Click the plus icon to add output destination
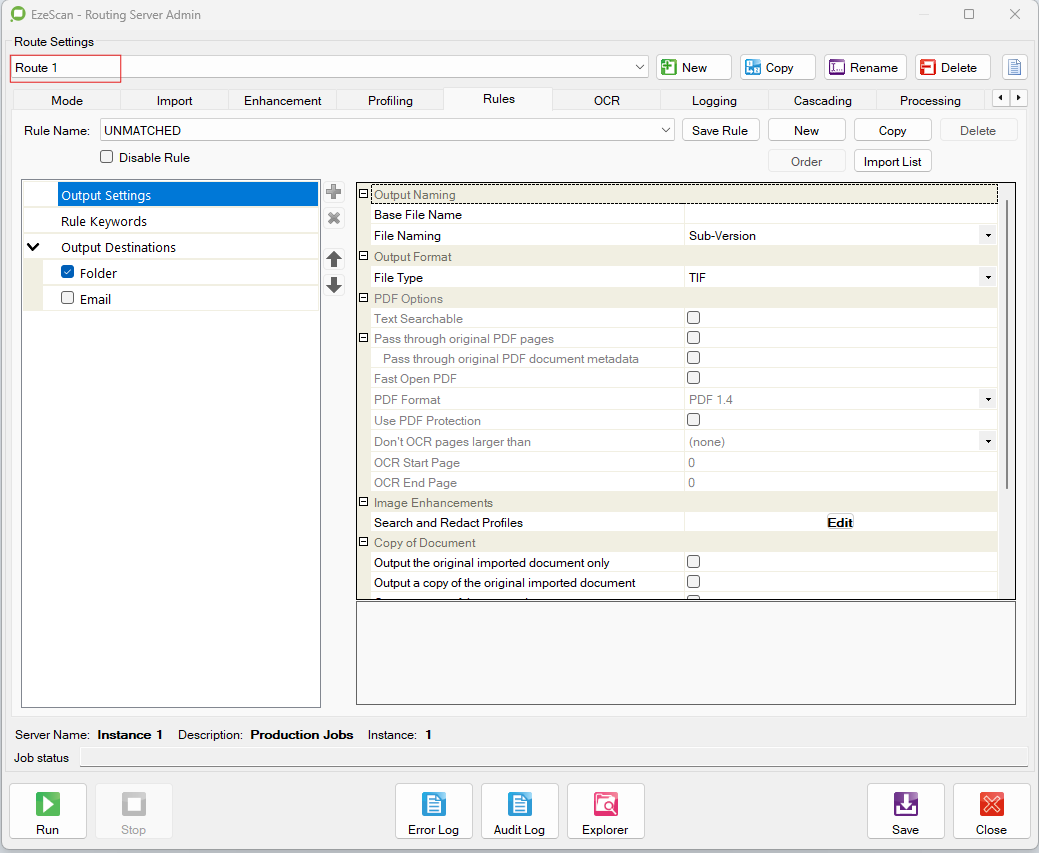The image size is (1039, 853). pyautogui.click(x=335, y=192)
